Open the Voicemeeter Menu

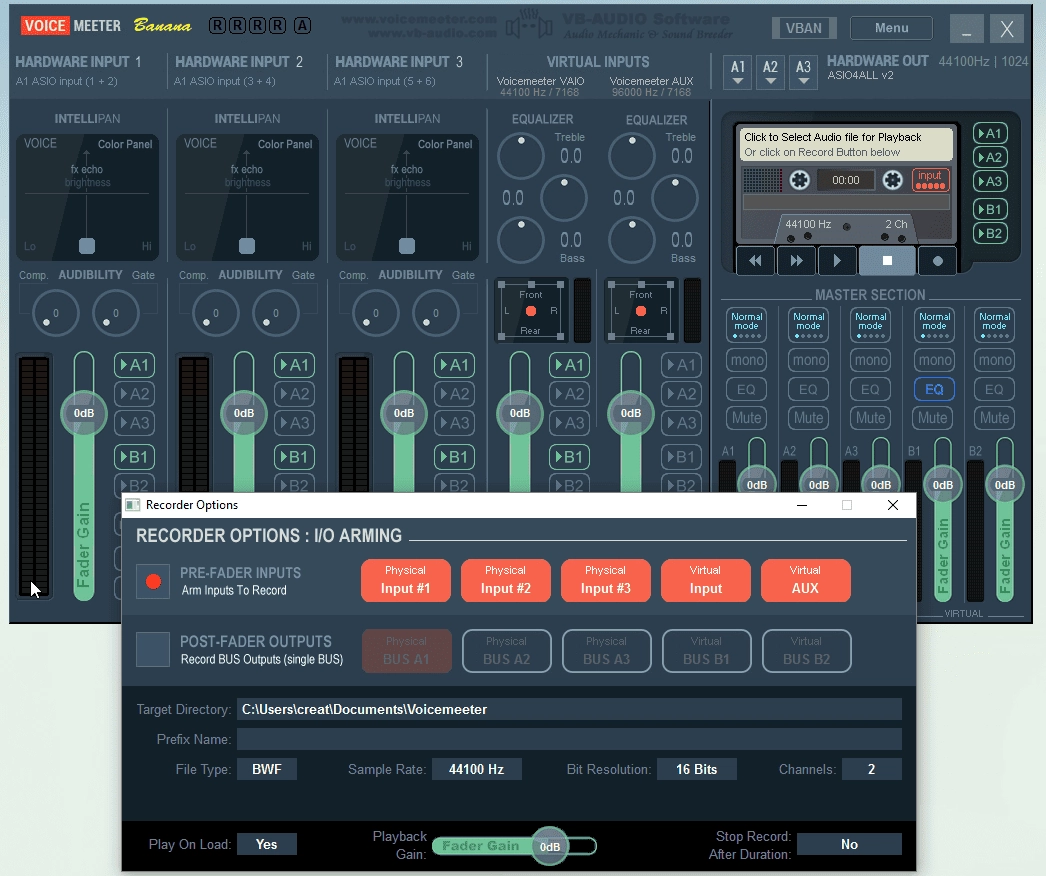coord(891,28)
